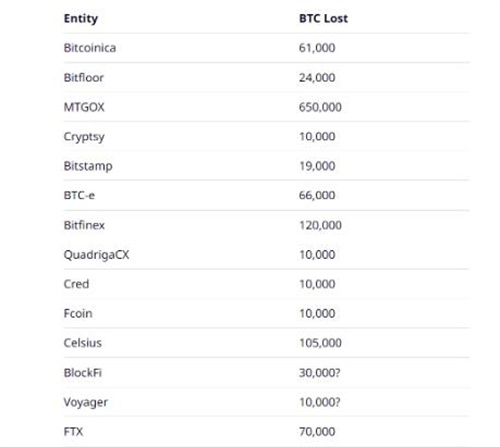Click the Celsius entity name
This screenshot has width=500, height=447.
(x=83, y=343)
